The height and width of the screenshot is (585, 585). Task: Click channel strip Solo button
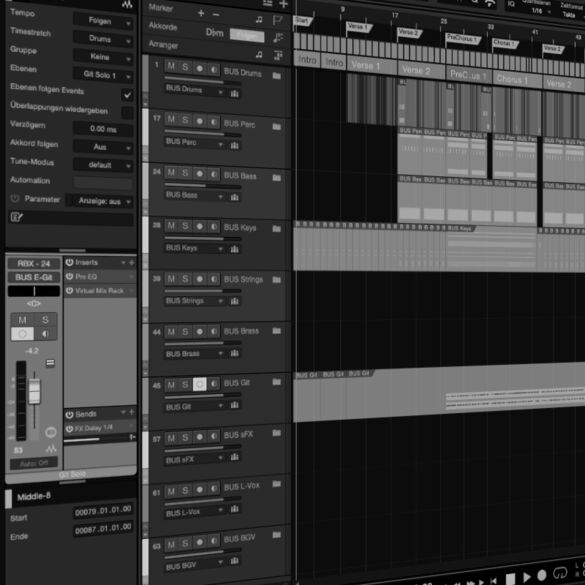(45, 320)
